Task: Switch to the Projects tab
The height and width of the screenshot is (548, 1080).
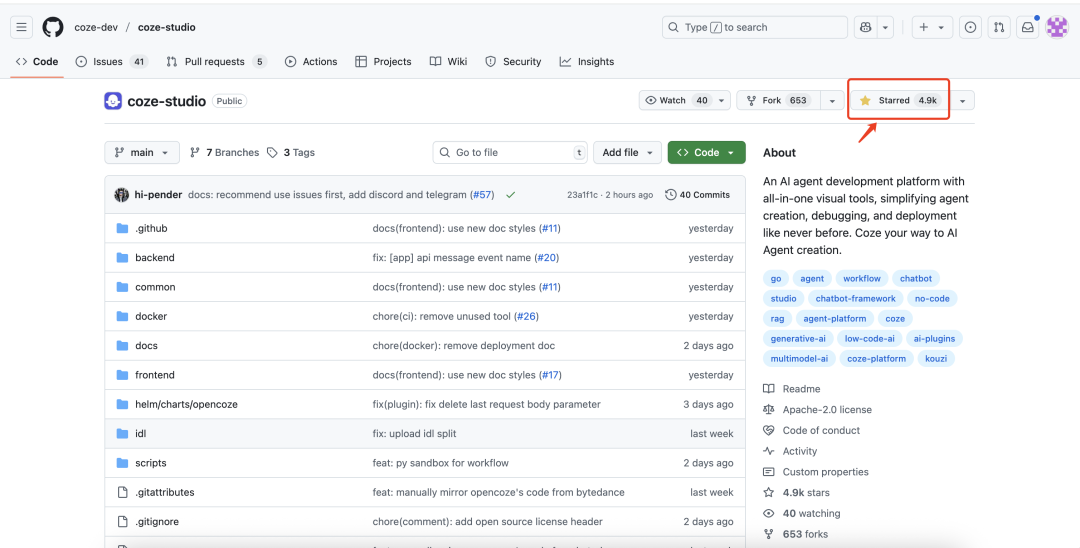Action: pyautogui.click(x=383, y=61)
